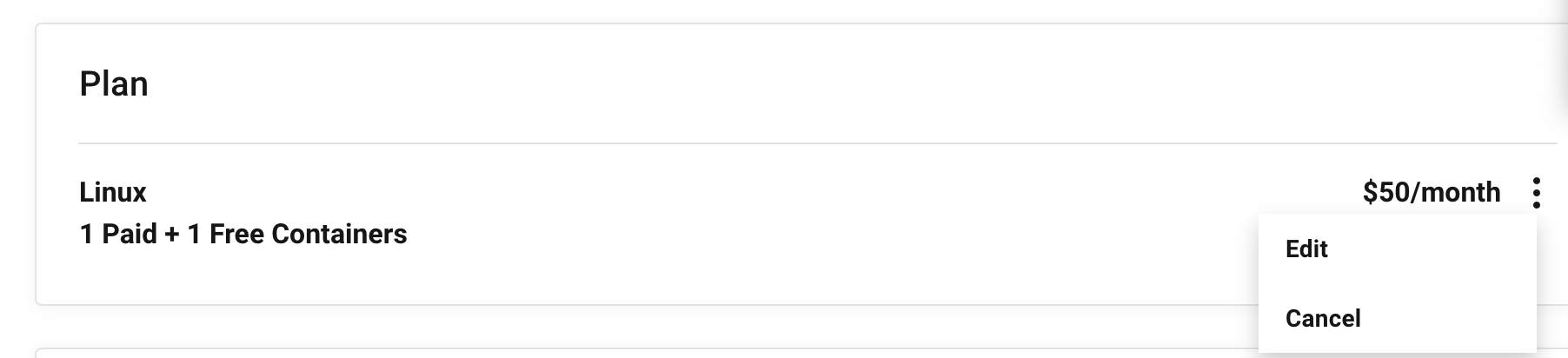Collapse the Edit/Cancel popup using the dots icon
The width and height of the screenshot is (1568, 358).
(x=1536, y=192)
